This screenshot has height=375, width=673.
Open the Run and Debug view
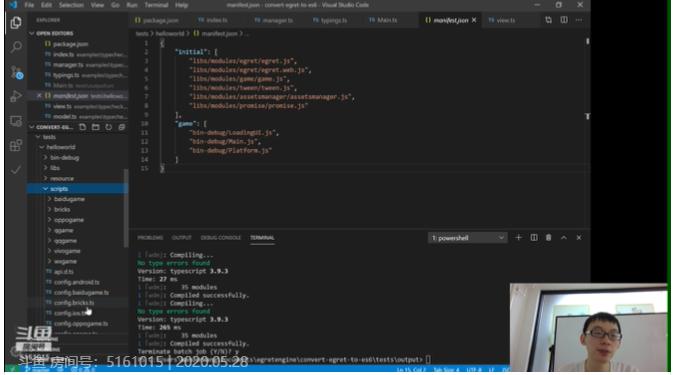(16, 96)
